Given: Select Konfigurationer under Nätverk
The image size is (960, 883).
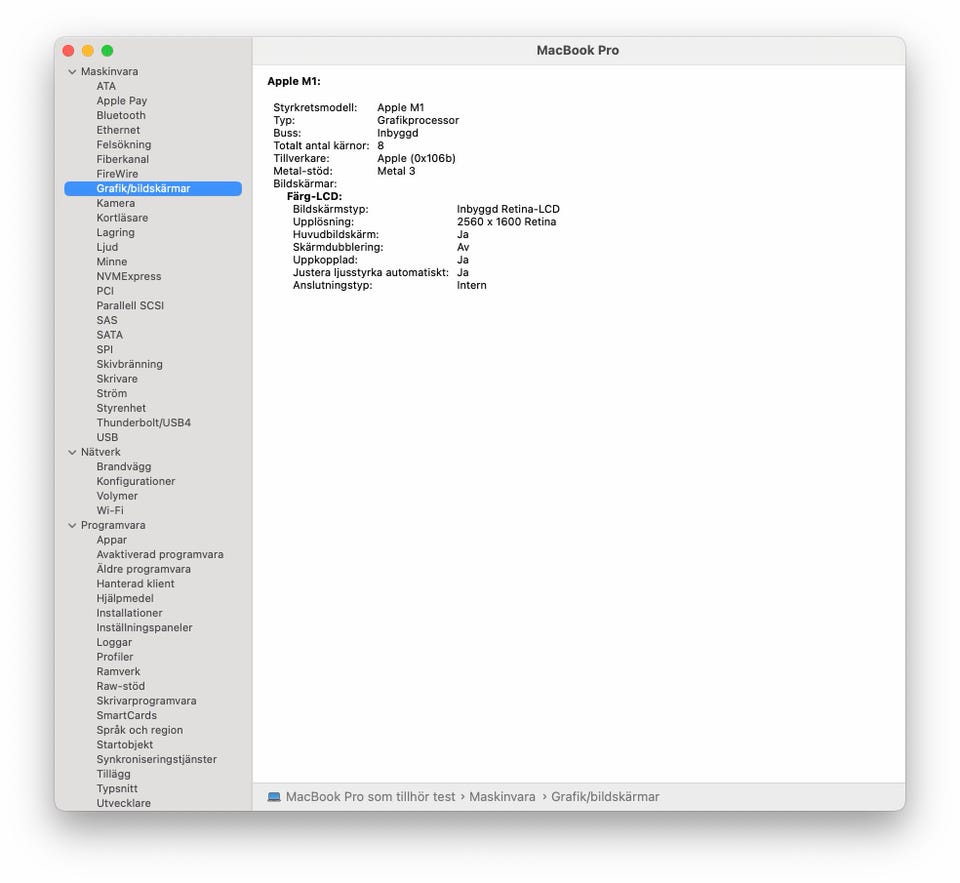Looking at the screenshot, I should coord(136,481).
